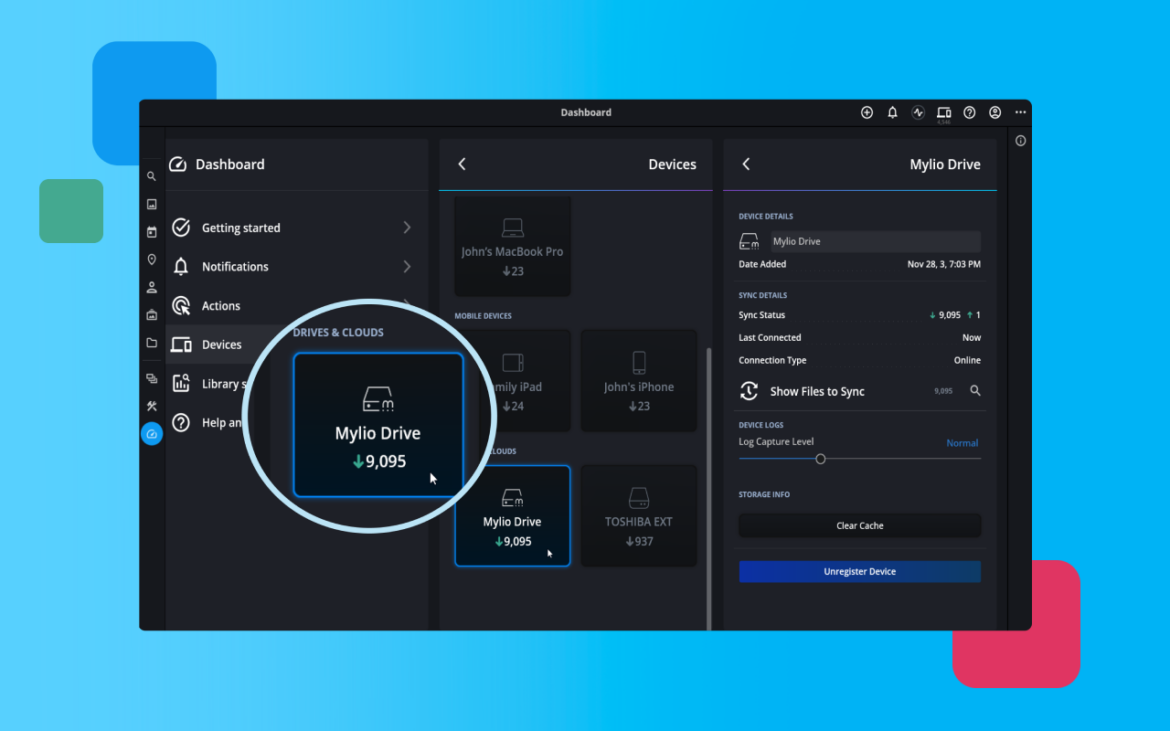Open the more options ellipsis menu
1170x731 pixels.
(1020, 112)
